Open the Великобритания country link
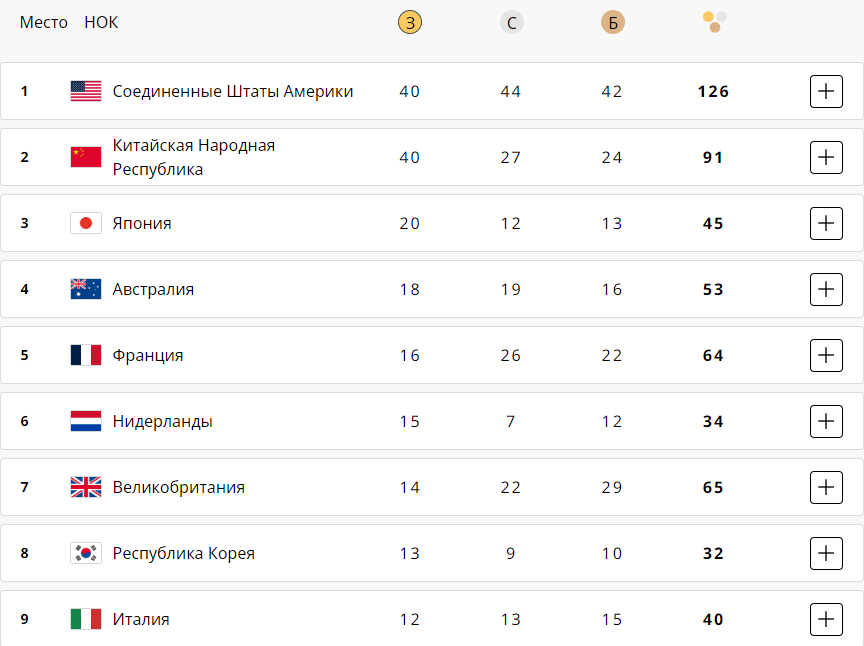The height and width of the screenshot is (646, 864). [178, 487]
